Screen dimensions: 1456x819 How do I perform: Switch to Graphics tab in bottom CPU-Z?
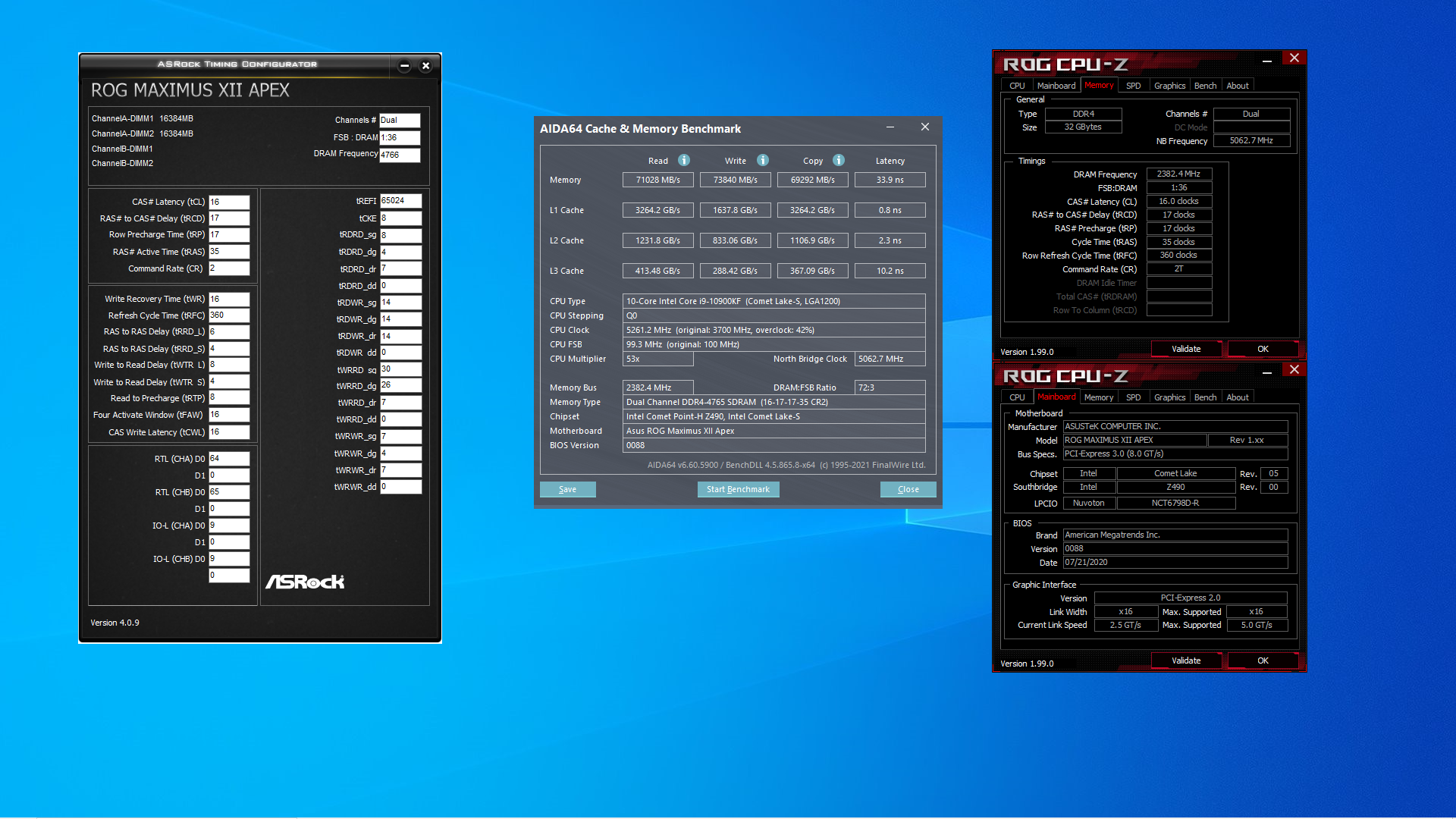click(x=1169, y=397)
